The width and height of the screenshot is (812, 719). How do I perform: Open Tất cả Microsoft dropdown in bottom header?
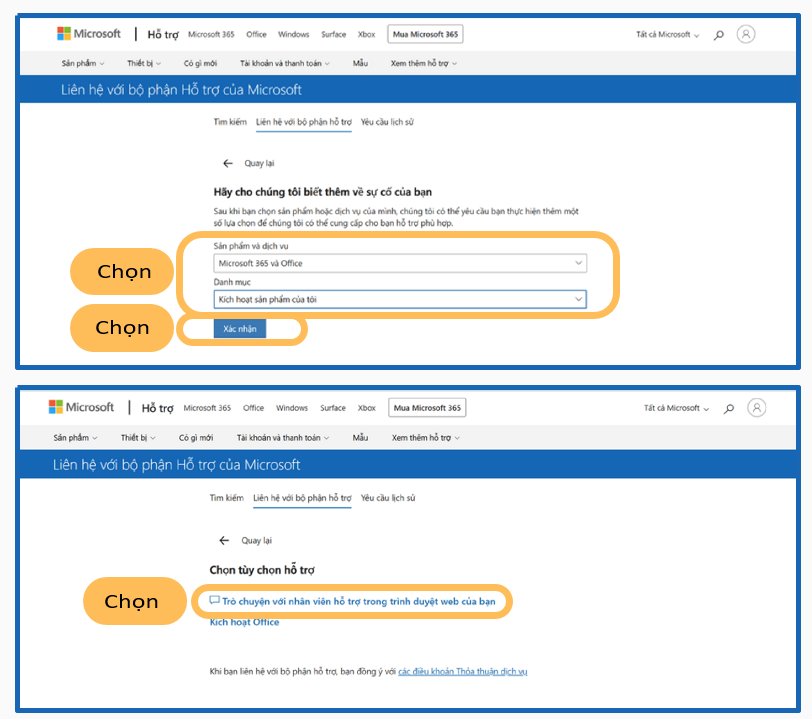676,408
